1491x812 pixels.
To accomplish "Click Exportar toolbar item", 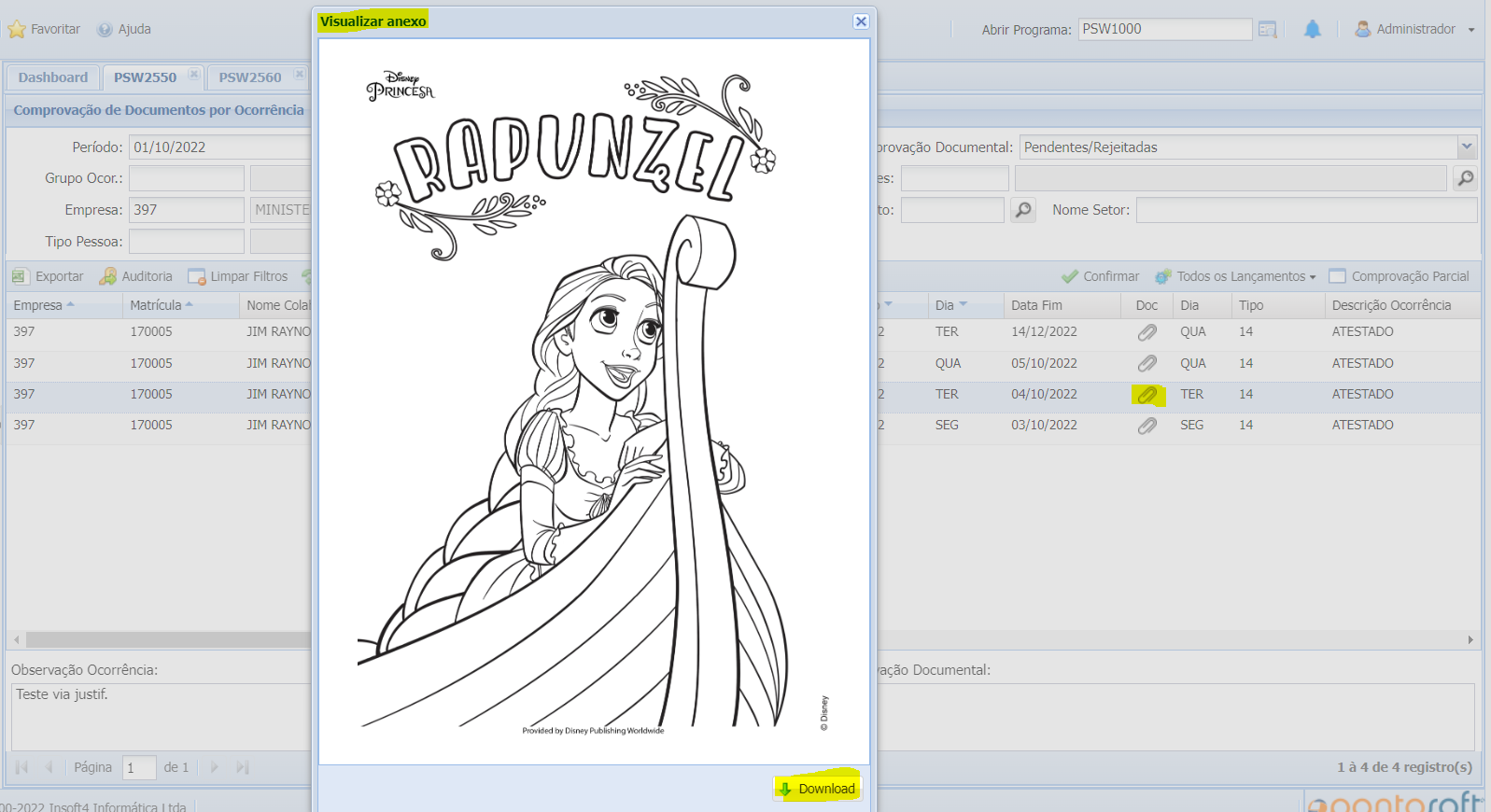I will pos(48,276).
